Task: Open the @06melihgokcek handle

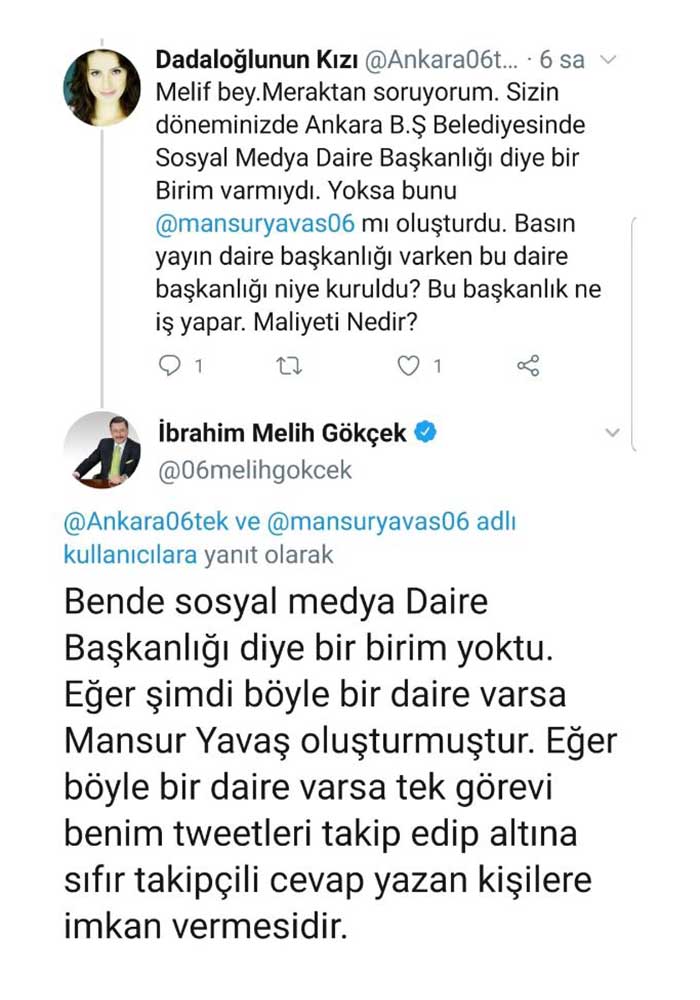Action: coord(255,469)
